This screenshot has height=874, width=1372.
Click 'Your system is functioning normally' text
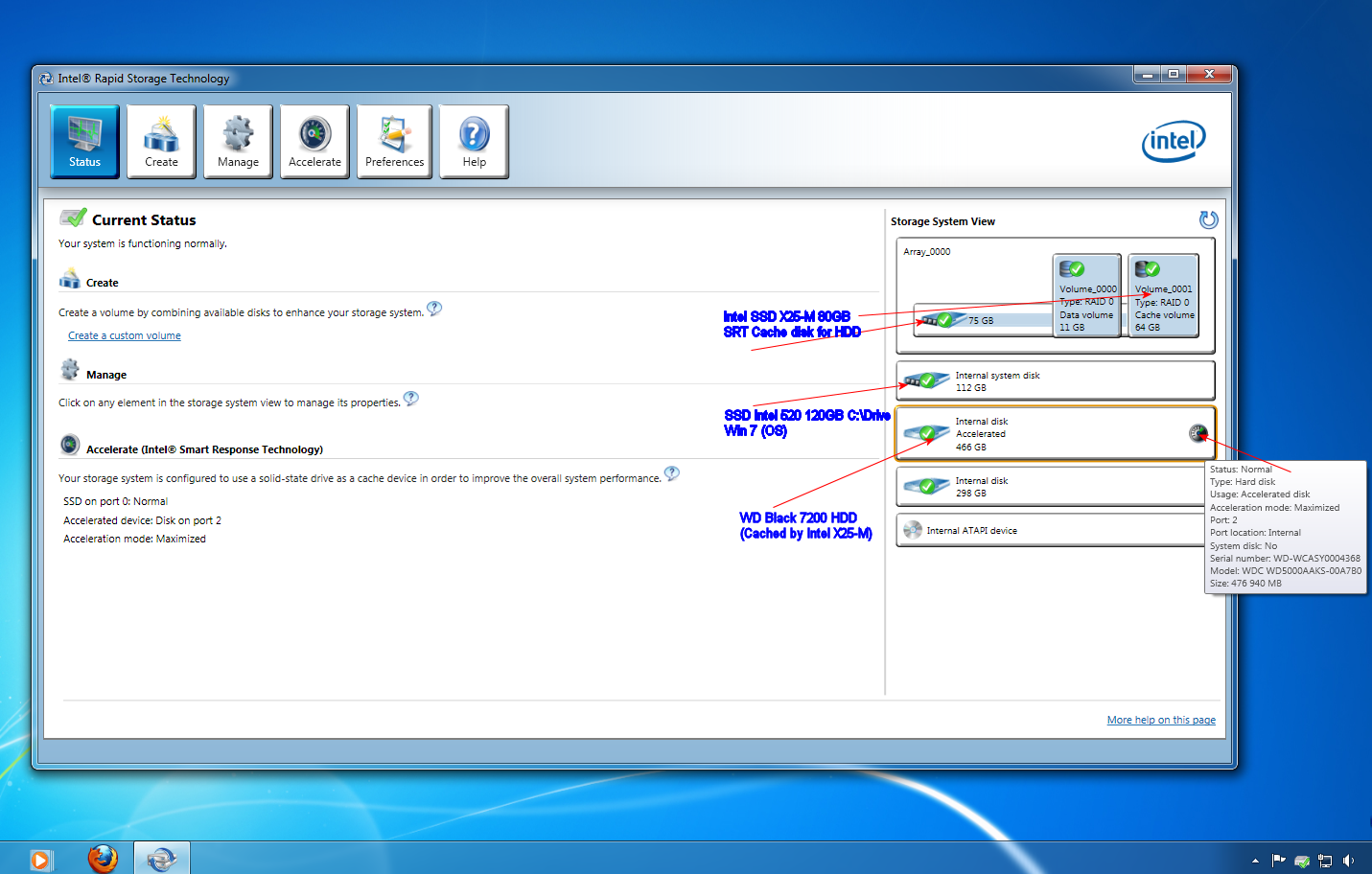pos(143,243)
